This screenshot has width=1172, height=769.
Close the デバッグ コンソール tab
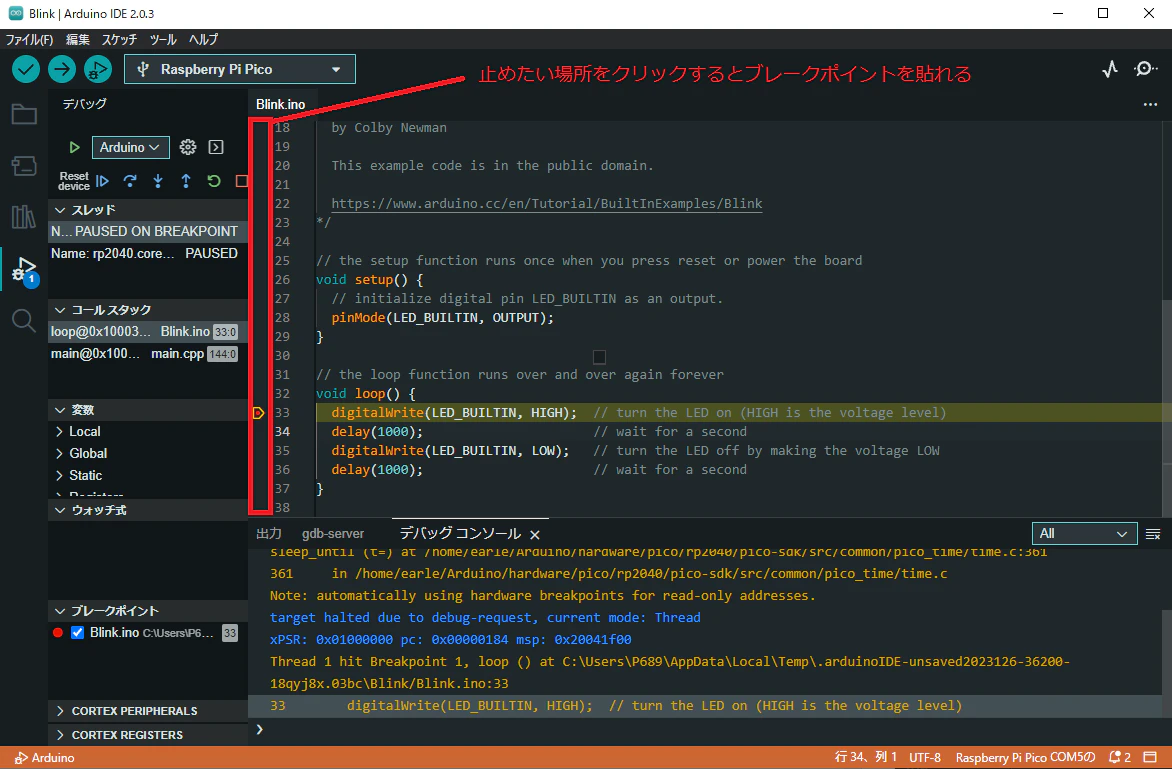click(x=534, y=534)
